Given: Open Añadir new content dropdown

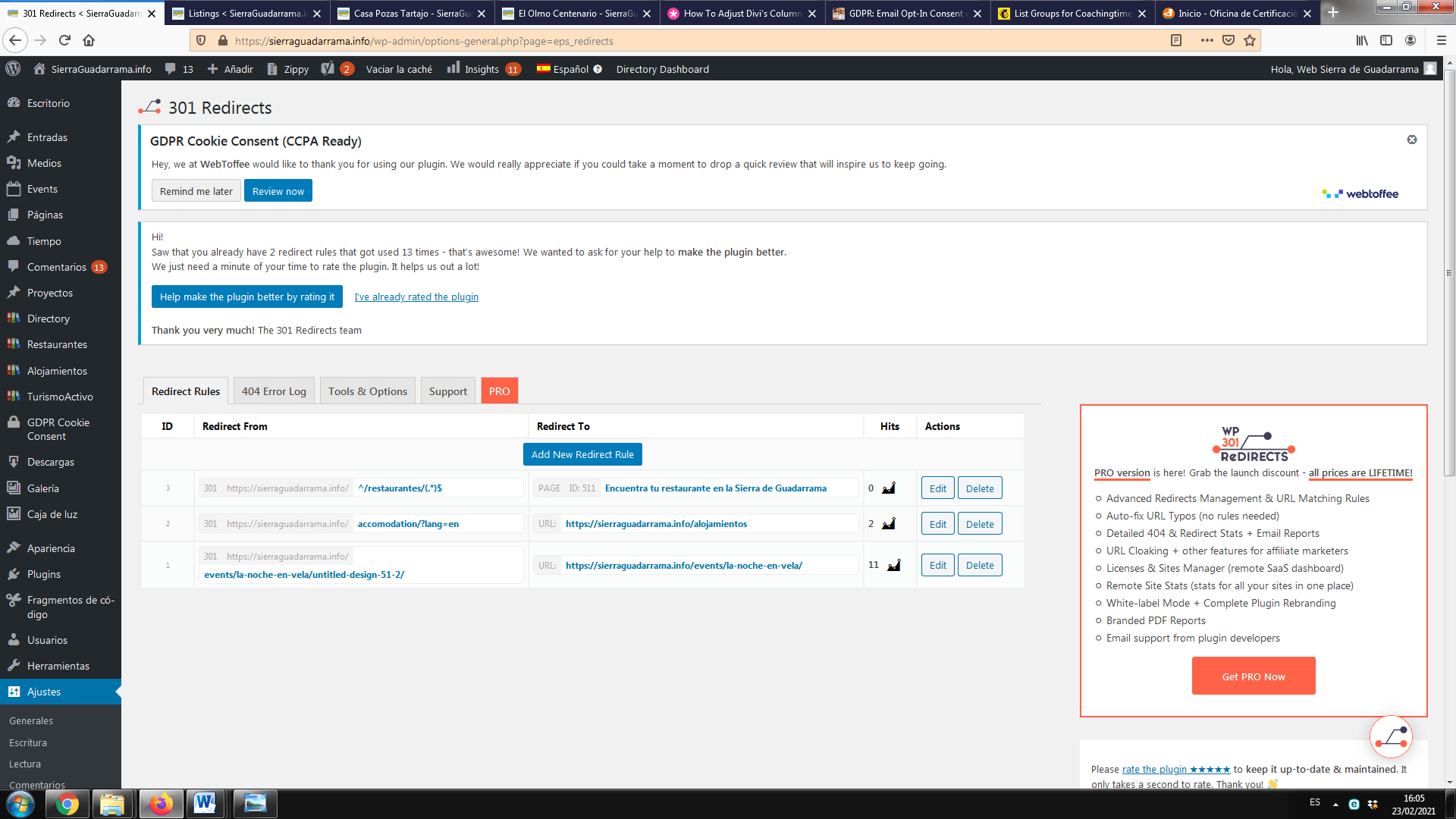Looking at the screenshot, I should (x=231, y=69).
